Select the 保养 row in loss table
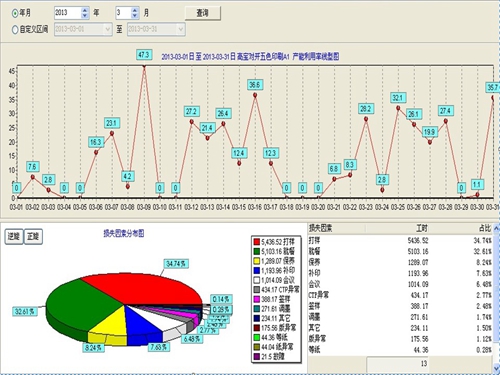The image size is (500, 375). point(400,262)
